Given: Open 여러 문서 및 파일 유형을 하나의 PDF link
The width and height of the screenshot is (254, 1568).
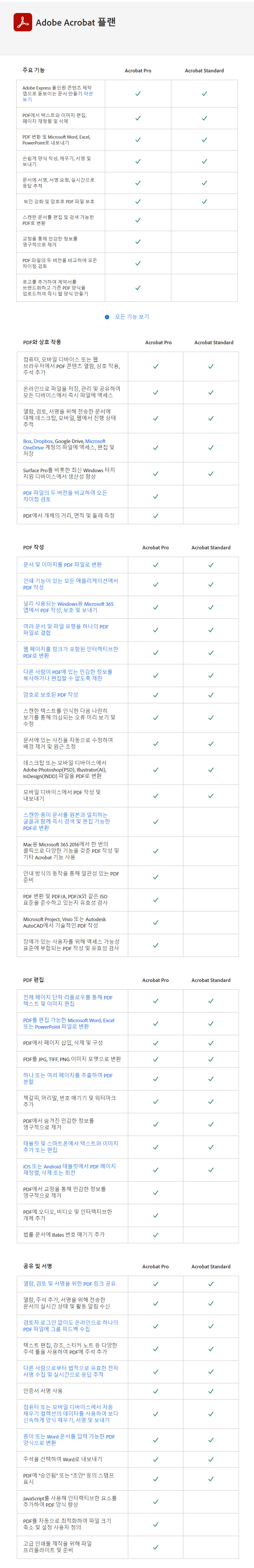Looking at the screenshot, I should [x=66, y=629].
